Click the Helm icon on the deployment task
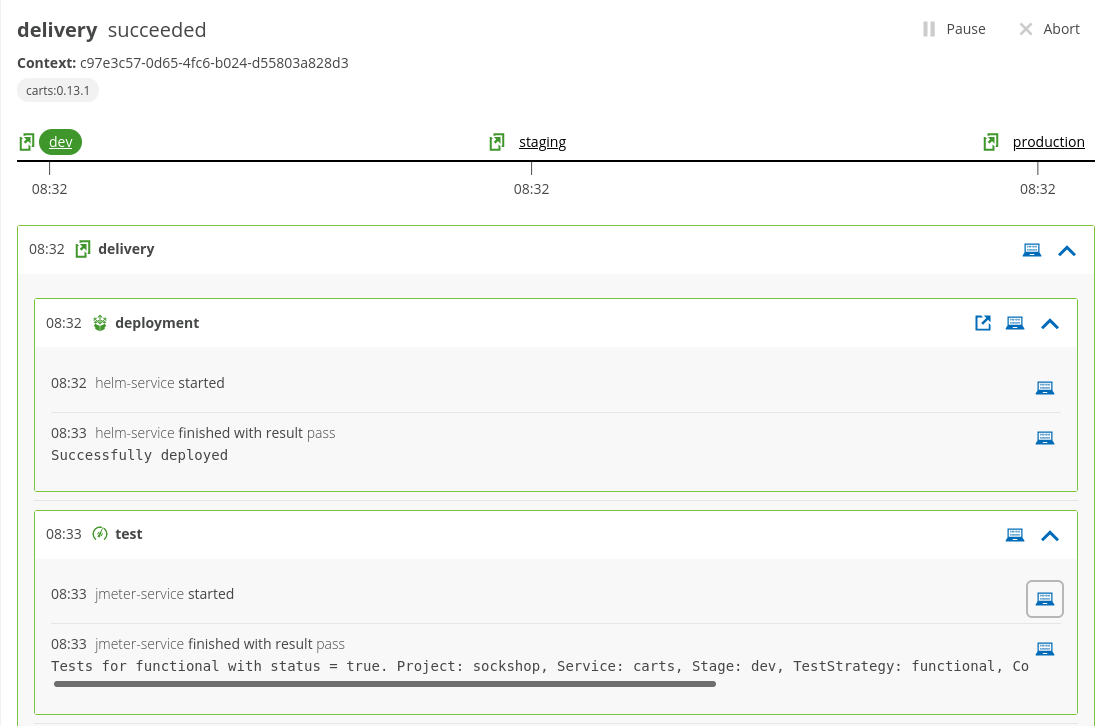This screenshot has width=1098, height=726. [x=99, y=322]
